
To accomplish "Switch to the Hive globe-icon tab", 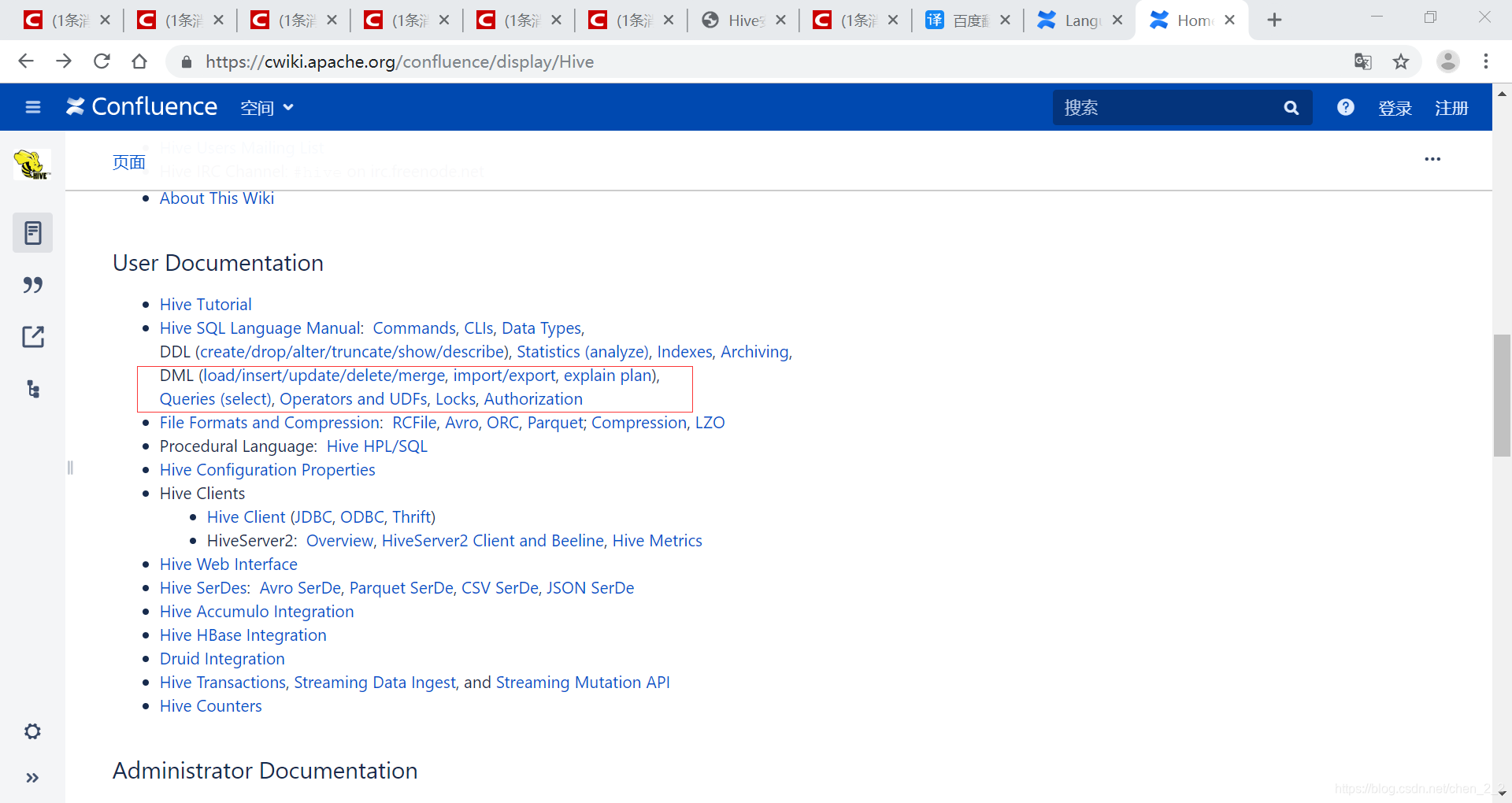I will coord(743,20).
